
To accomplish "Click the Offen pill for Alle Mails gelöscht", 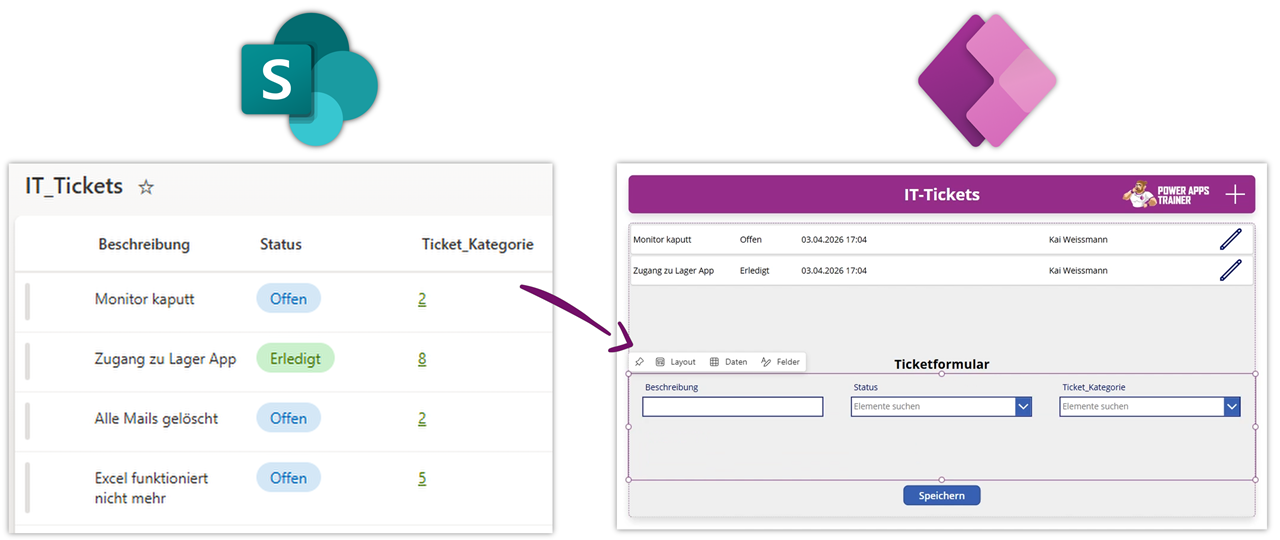I will [289, 418].
